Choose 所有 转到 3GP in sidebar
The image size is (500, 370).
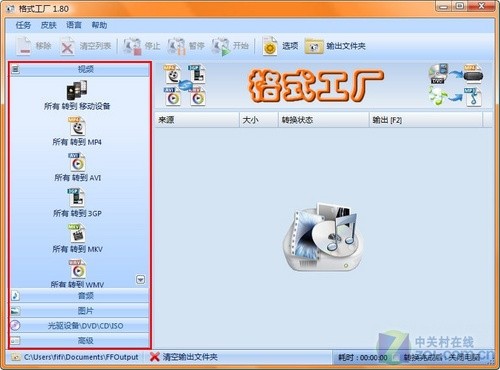[77, 203]
